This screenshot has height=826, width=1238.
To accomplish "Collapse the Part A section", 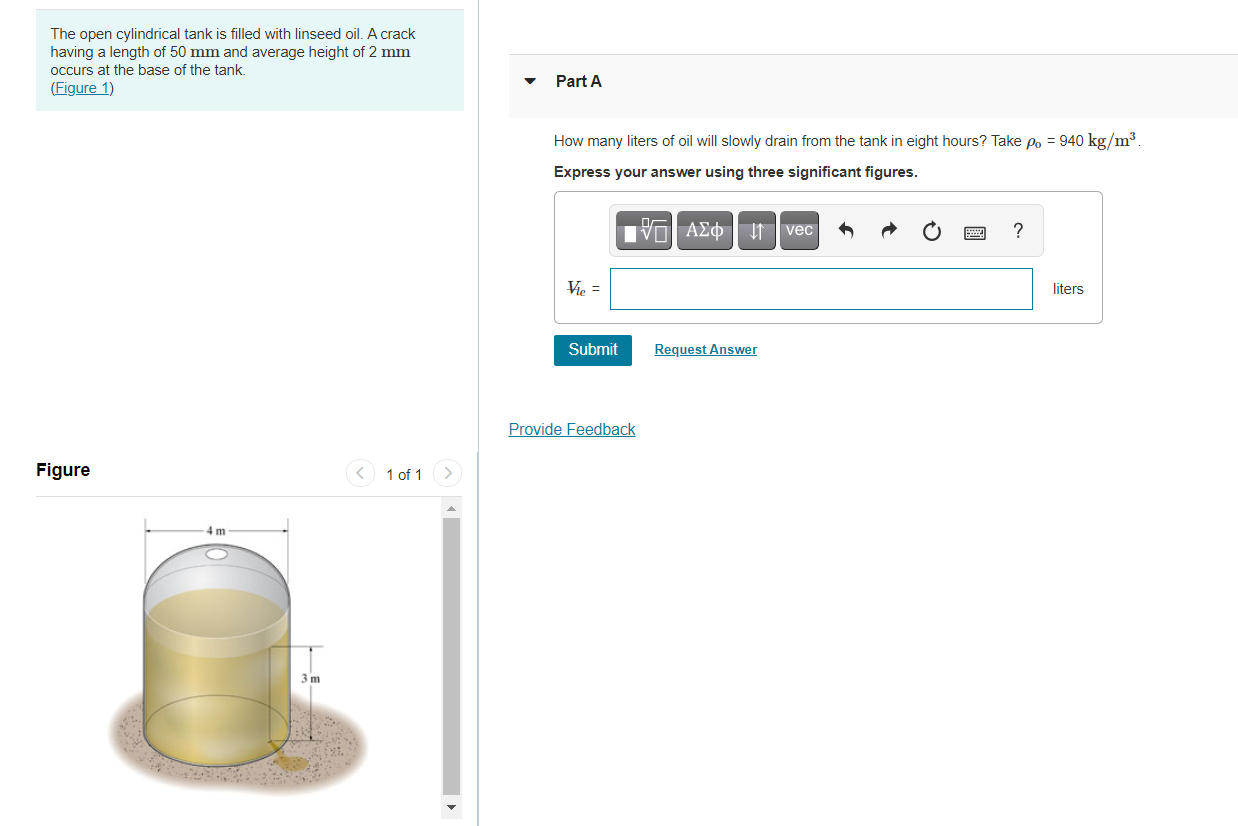I will point(530,82).
